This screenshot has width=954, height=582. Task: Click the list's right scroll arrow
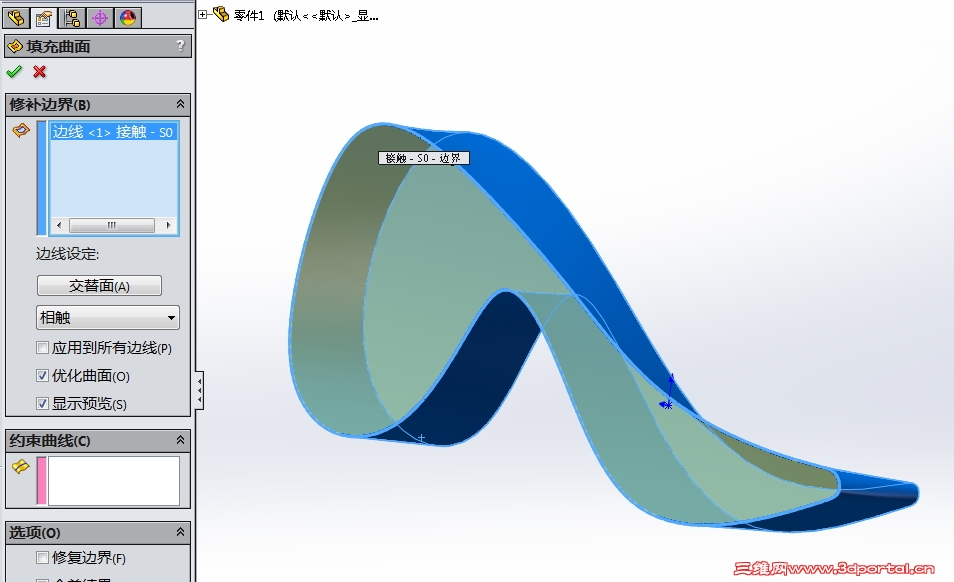coord(169,225)
